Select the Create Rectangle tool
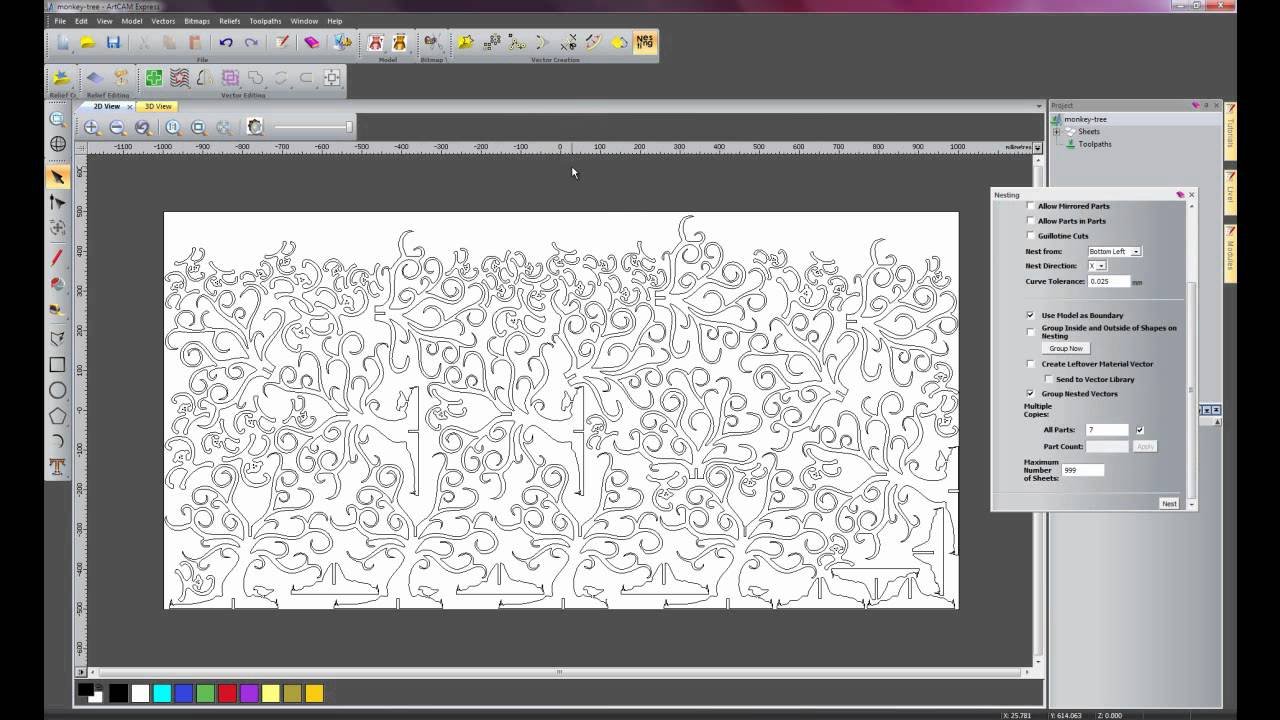 pos(58,365)
